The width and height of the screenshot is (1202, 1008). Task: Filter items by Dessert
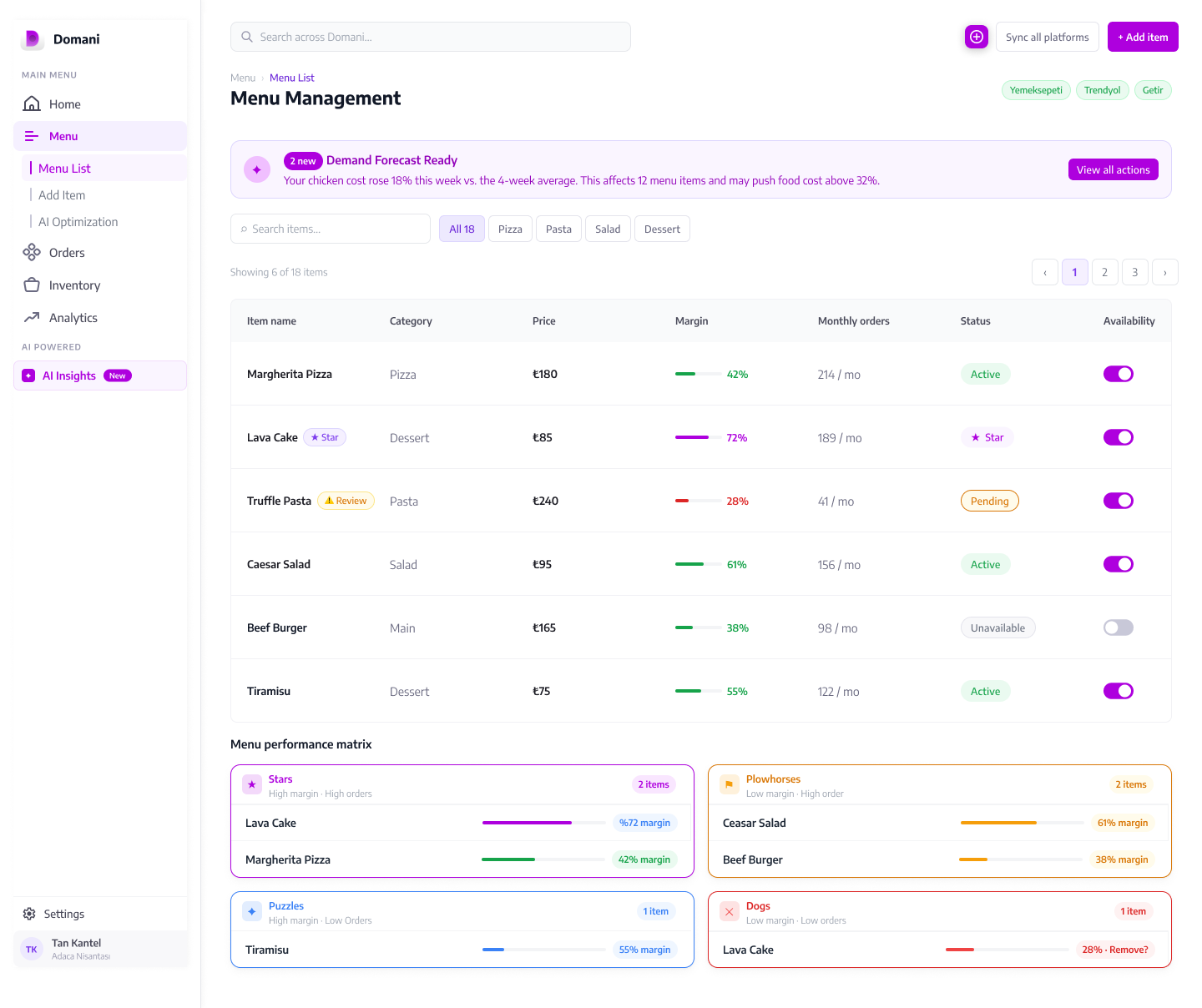coord(662,229)
